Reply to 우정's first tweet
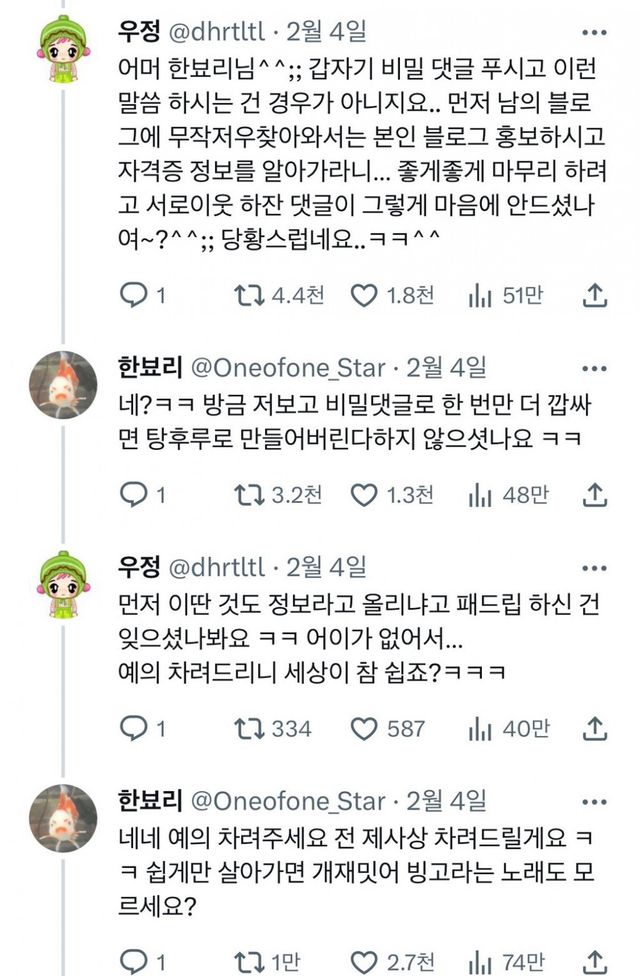640x976 pixels. 133,295
